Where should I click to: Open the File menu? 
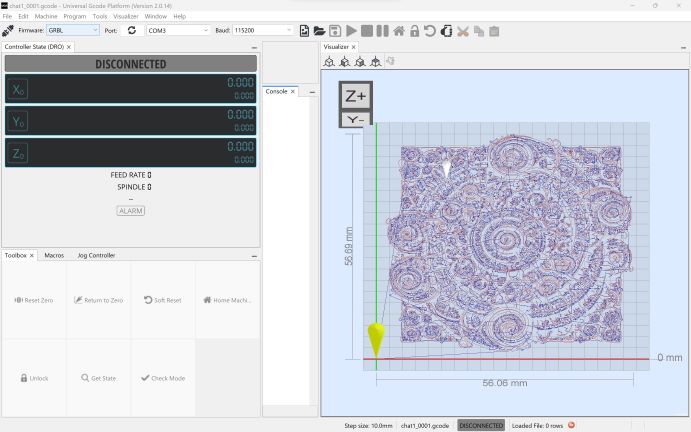[7, 16]
